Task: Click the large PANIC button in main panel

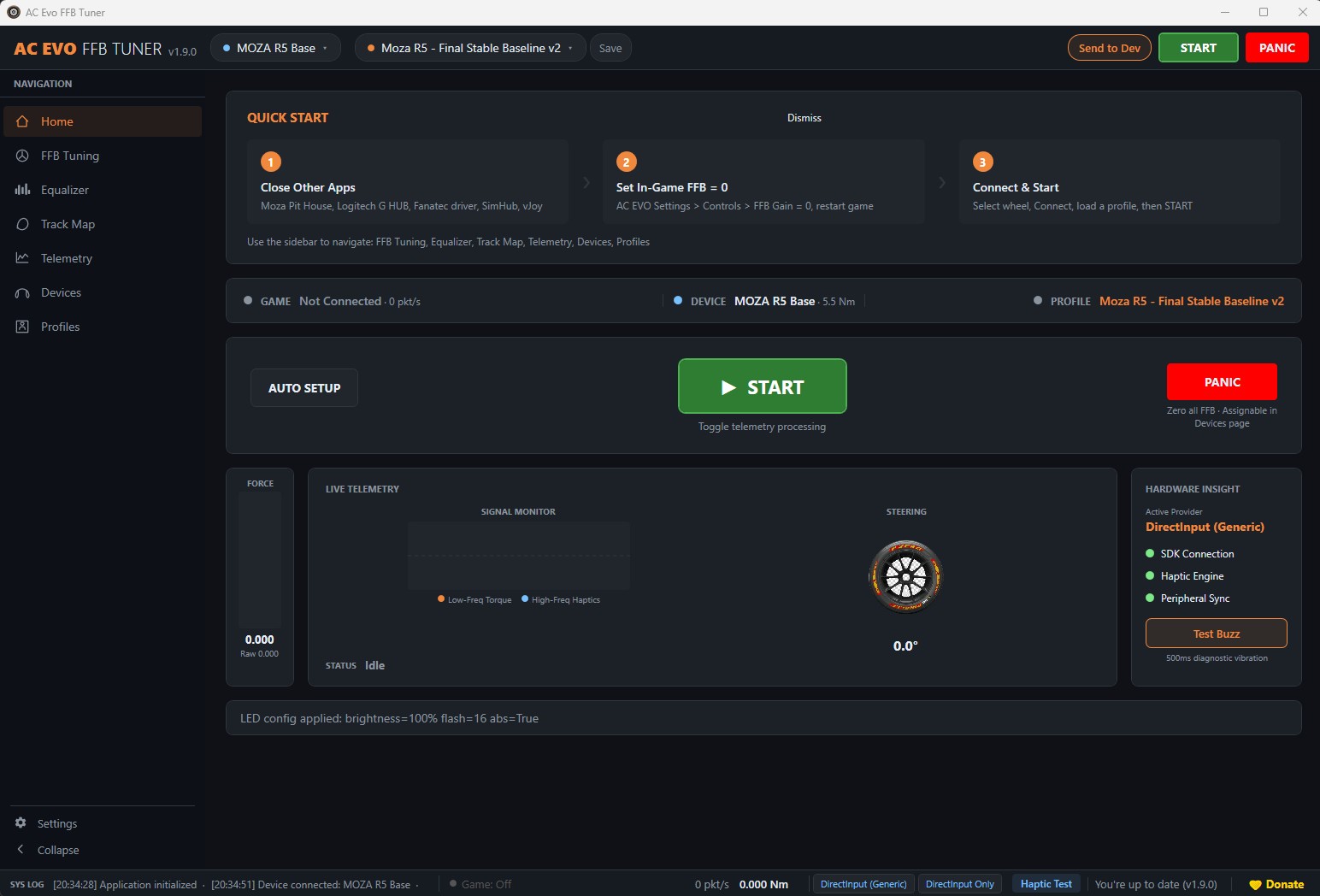Action: pos(1222,382)
